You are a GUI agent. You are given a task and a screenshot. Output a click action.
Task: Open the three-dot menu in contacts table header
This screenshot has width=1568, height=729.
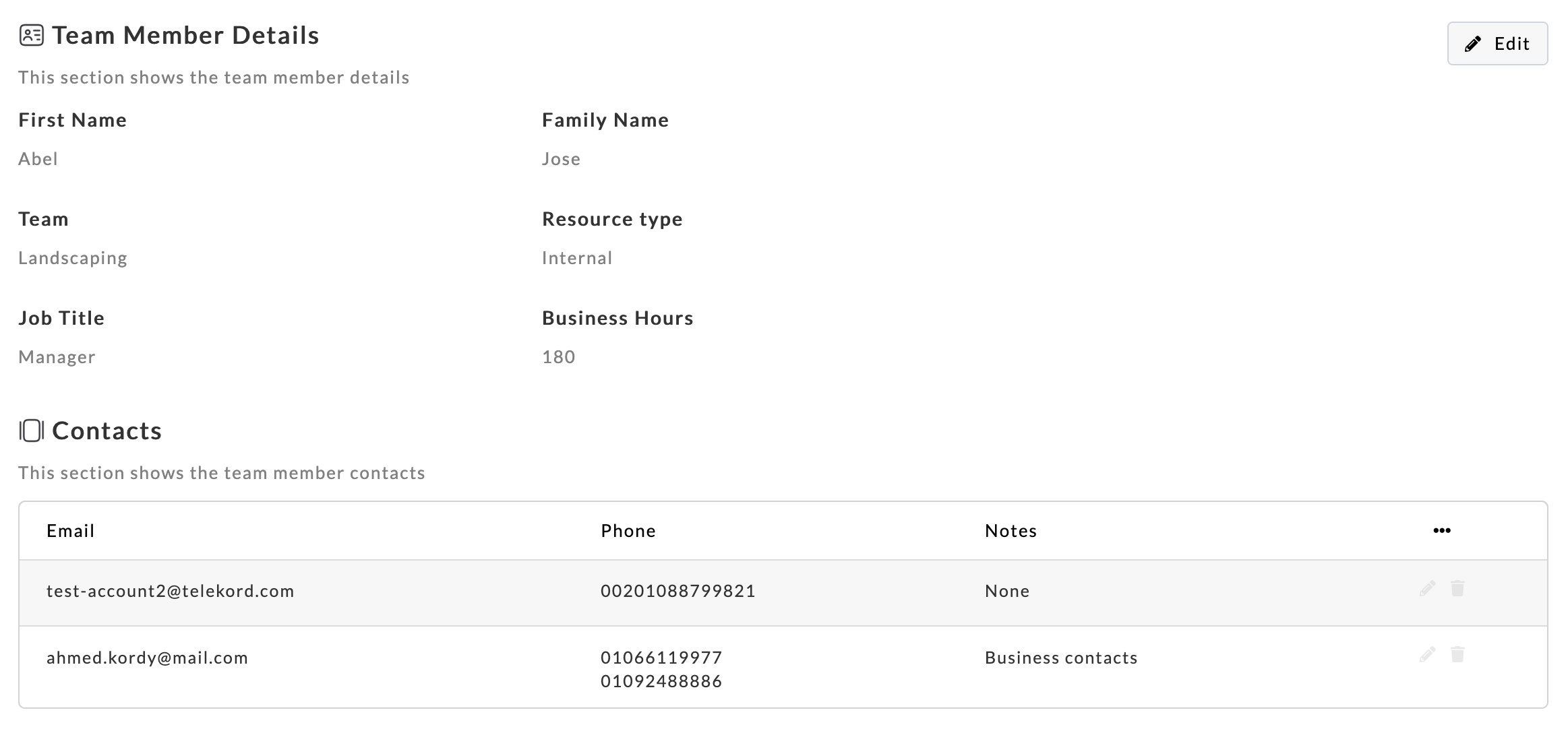coord(1441,531)
